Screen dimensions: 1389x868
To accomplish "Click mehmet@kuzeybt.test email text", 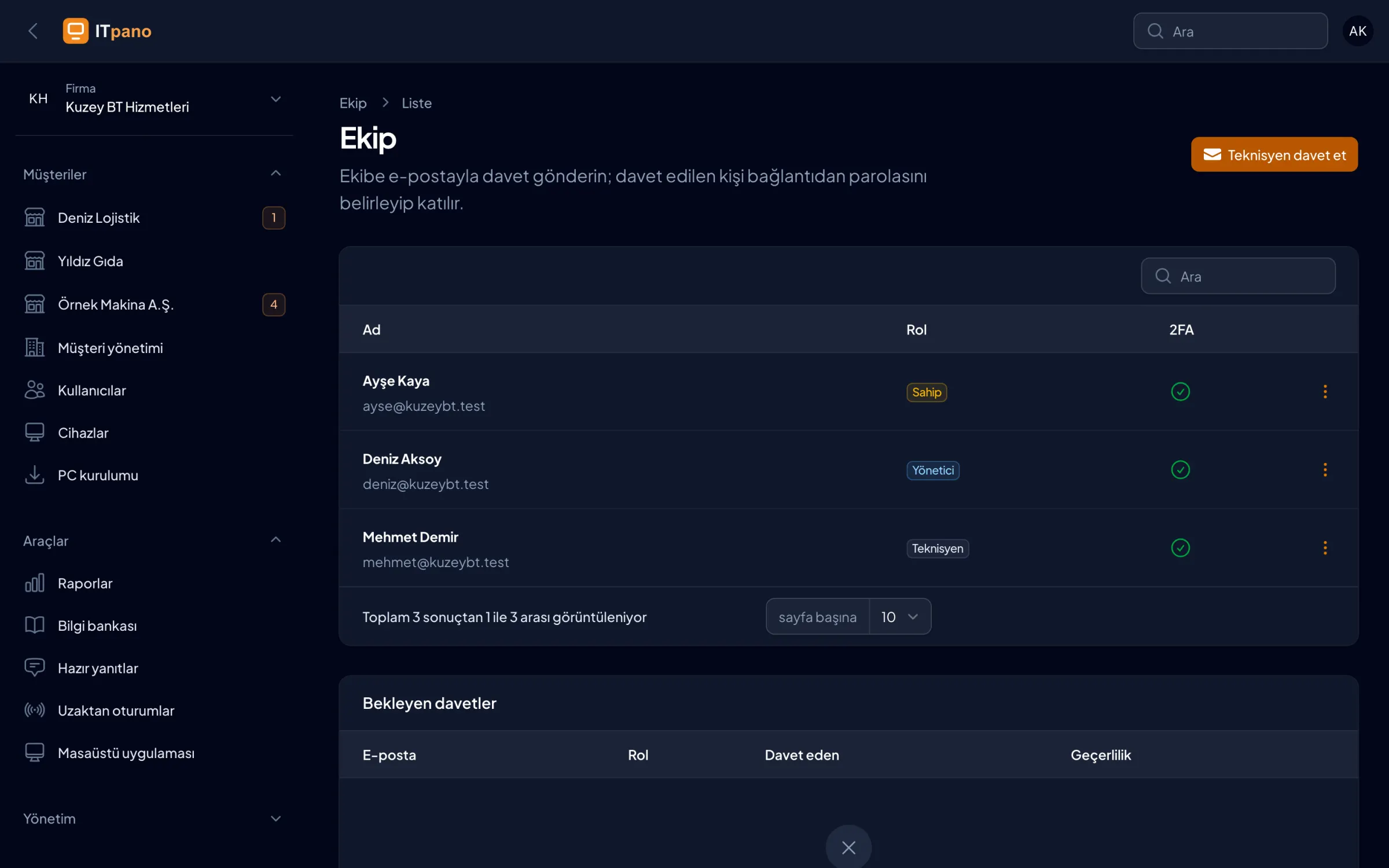I will coord(436,562).
